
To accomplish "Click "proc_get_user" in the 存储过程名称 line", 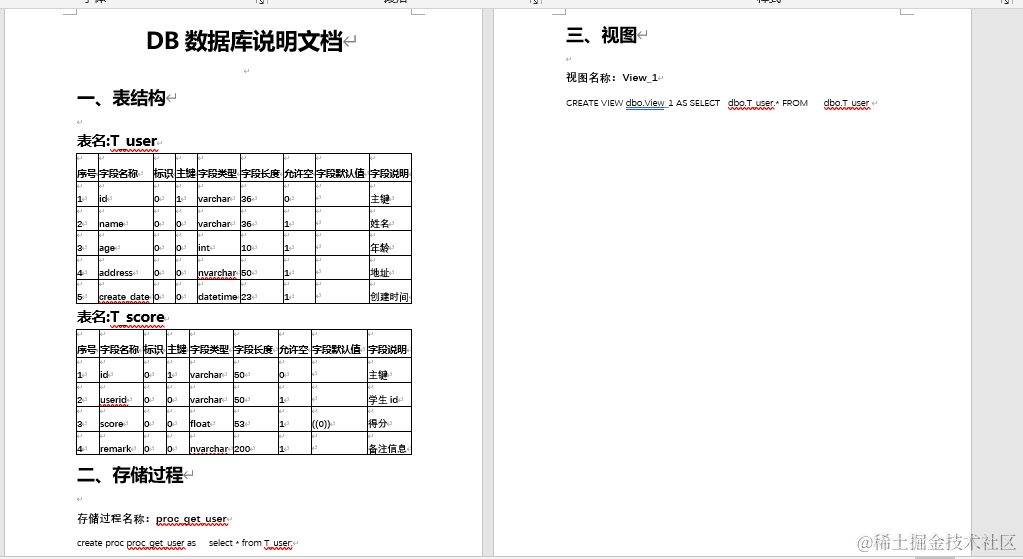I will (x=191, y=519).
